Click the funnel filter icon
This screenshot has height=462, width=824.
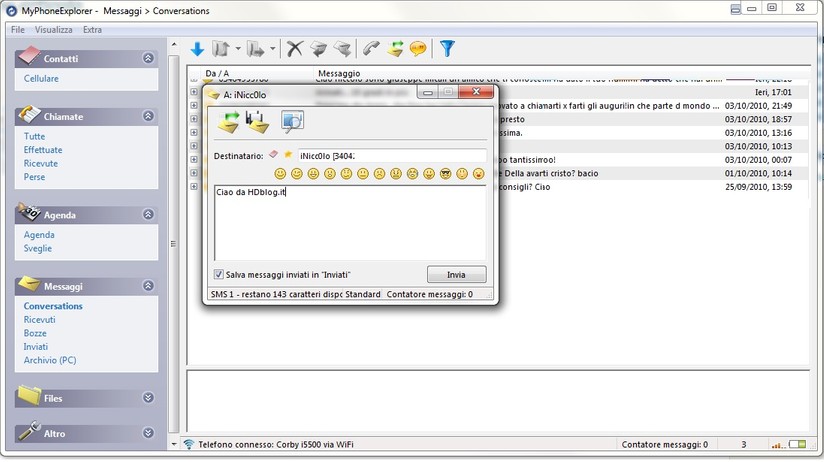tap(447, 48)
